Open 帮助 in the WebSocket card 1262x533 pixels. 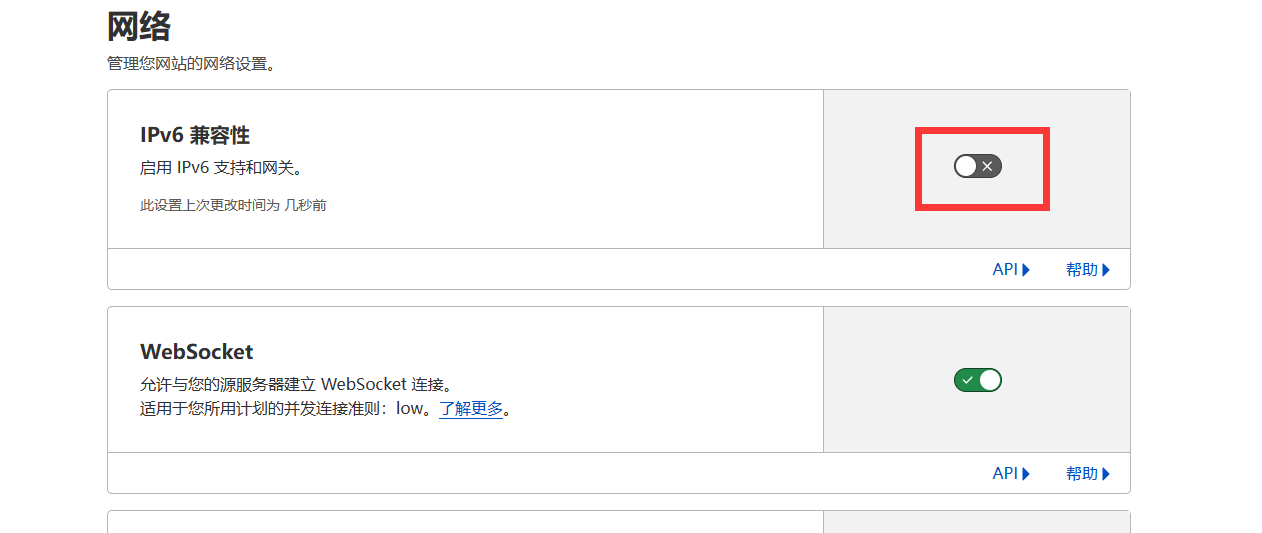click(1081, 474)
